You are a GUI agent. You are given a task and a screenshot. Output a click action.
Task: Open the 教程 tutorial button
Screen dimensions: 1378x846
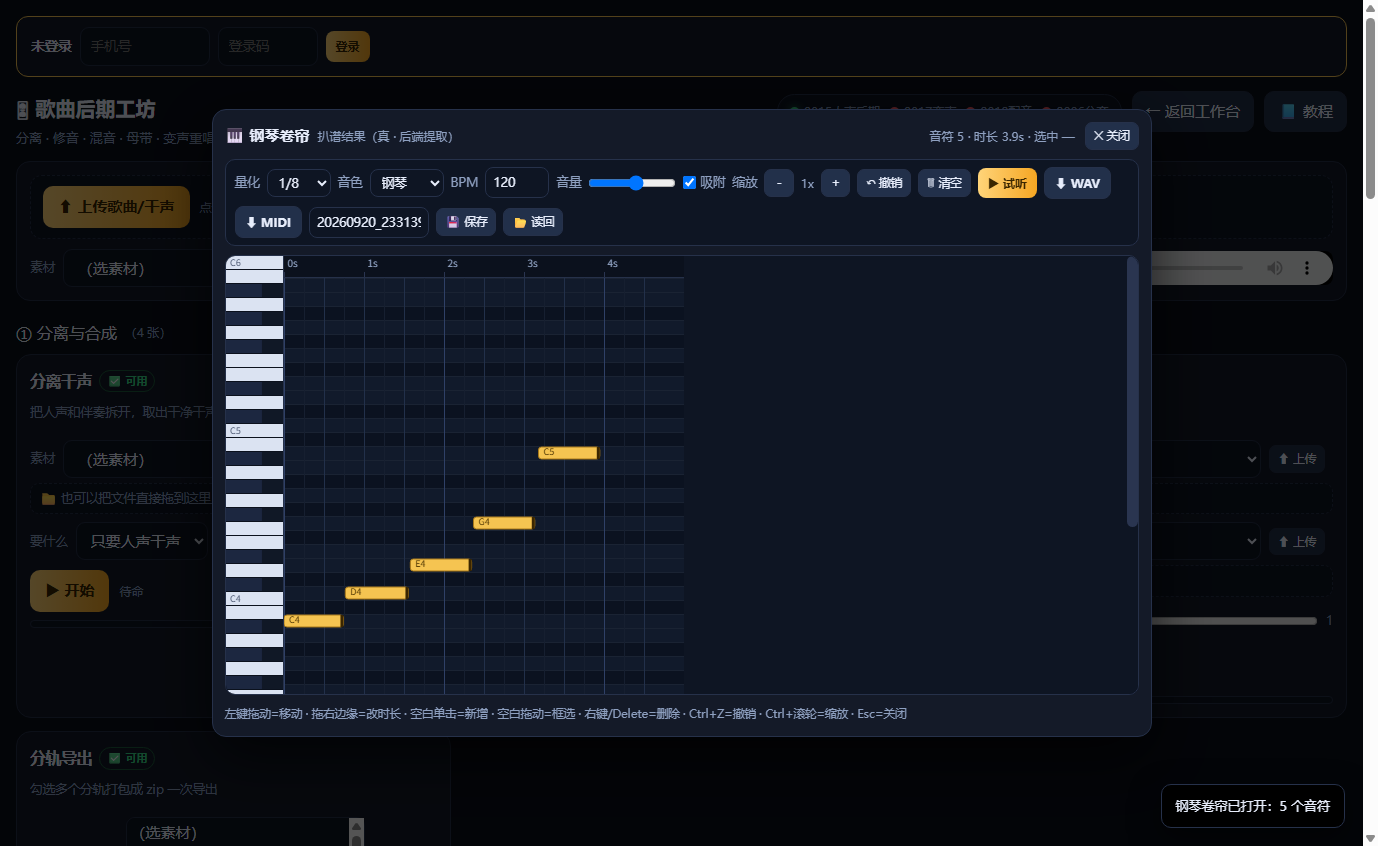point(1306,112)
